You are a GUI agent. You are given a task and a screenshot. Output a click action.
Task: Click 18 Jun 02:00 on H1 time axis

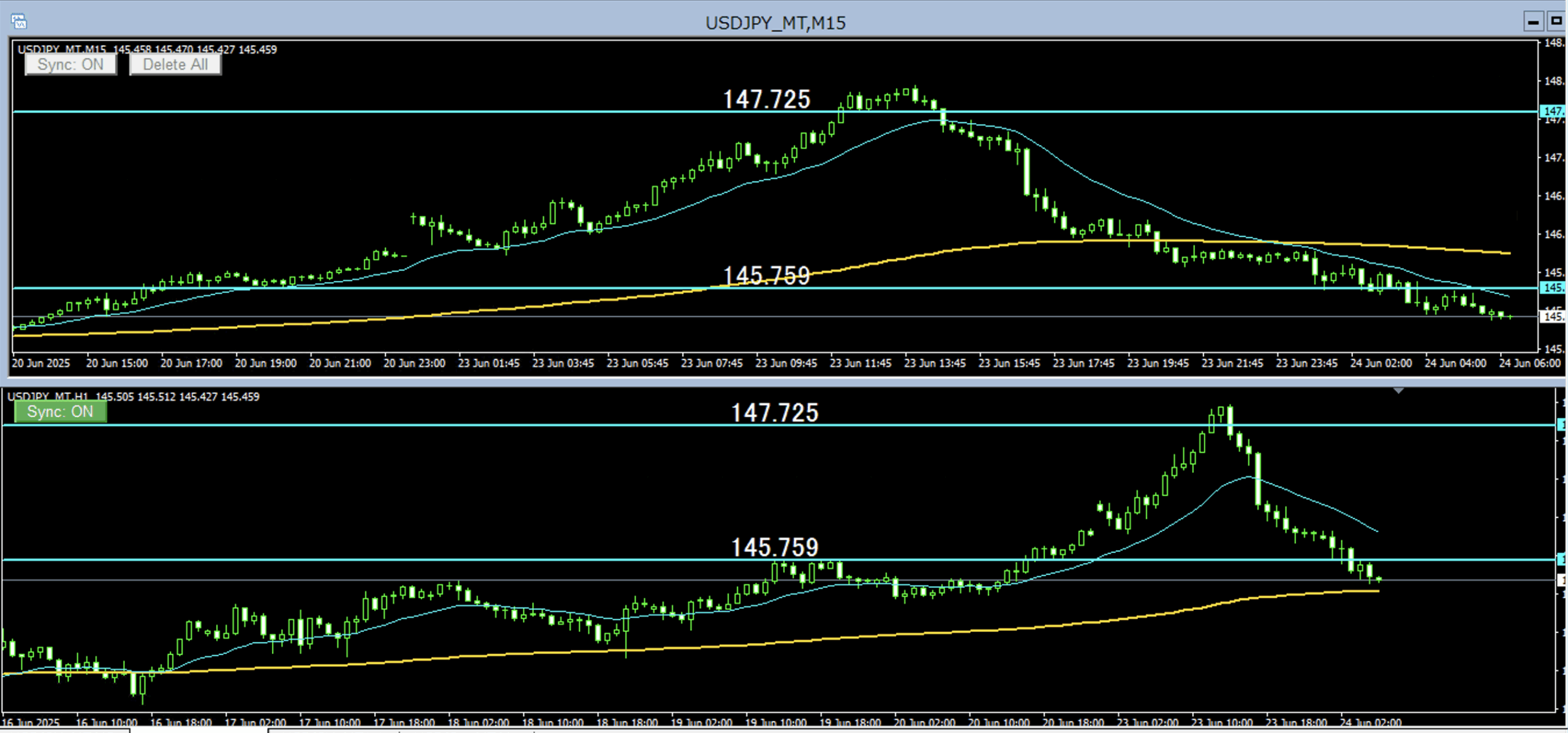(x=478, y=723)
